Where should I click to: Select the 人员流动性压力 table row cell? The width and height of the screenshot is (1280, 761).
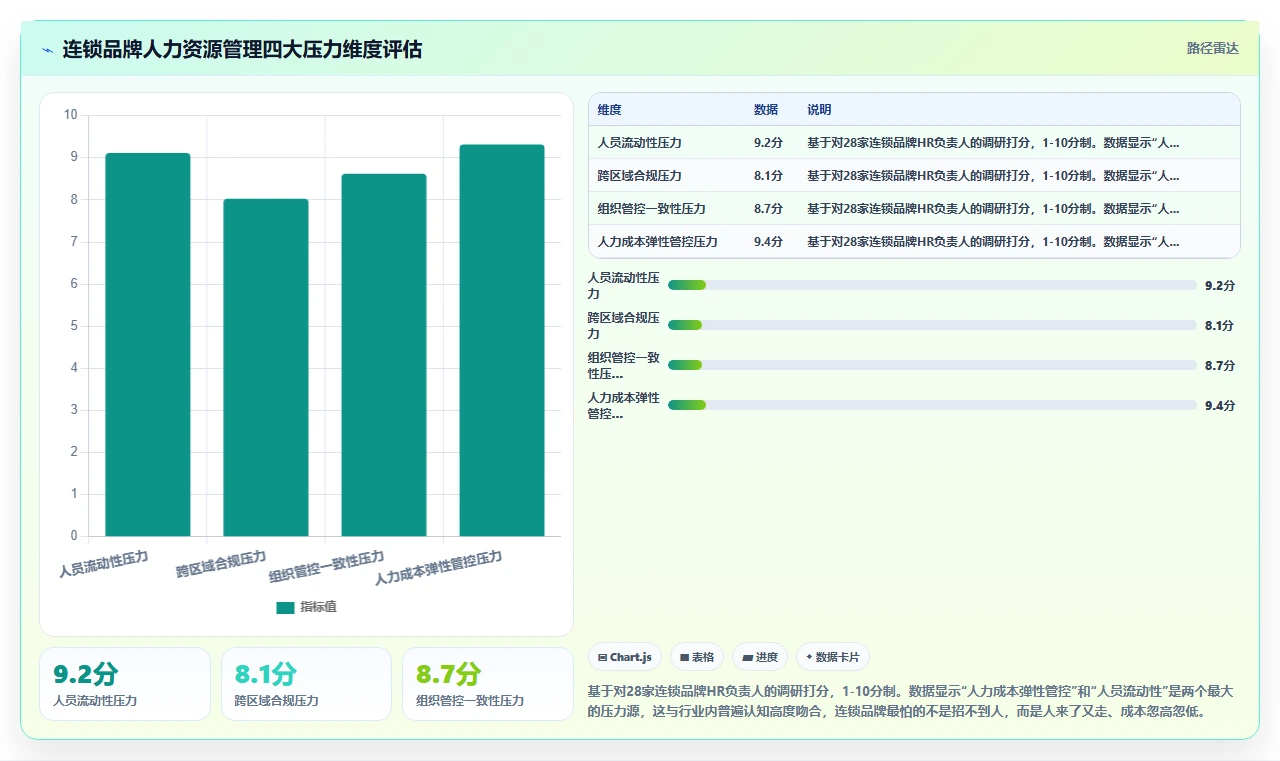639,143
